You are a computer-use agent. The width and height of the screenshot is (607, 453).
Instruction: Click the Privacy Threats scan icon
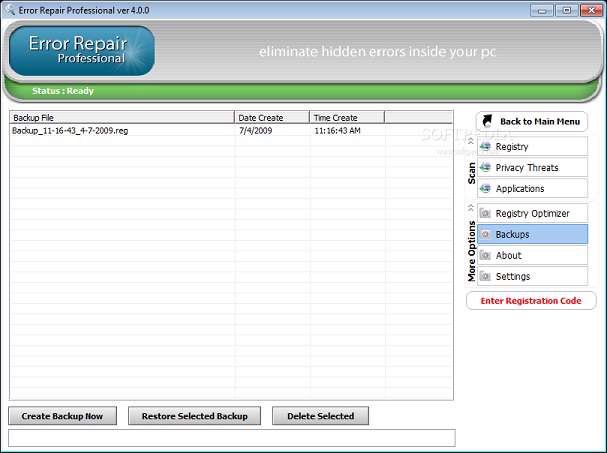tap(485, 167)
